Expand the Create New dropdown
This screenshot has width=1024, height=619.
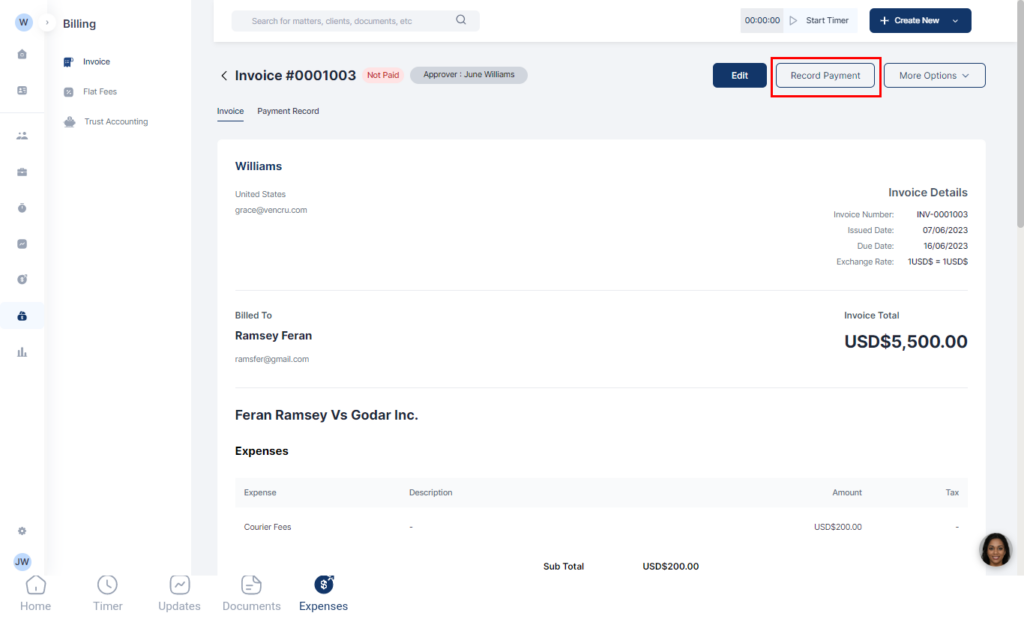(919, 20)
